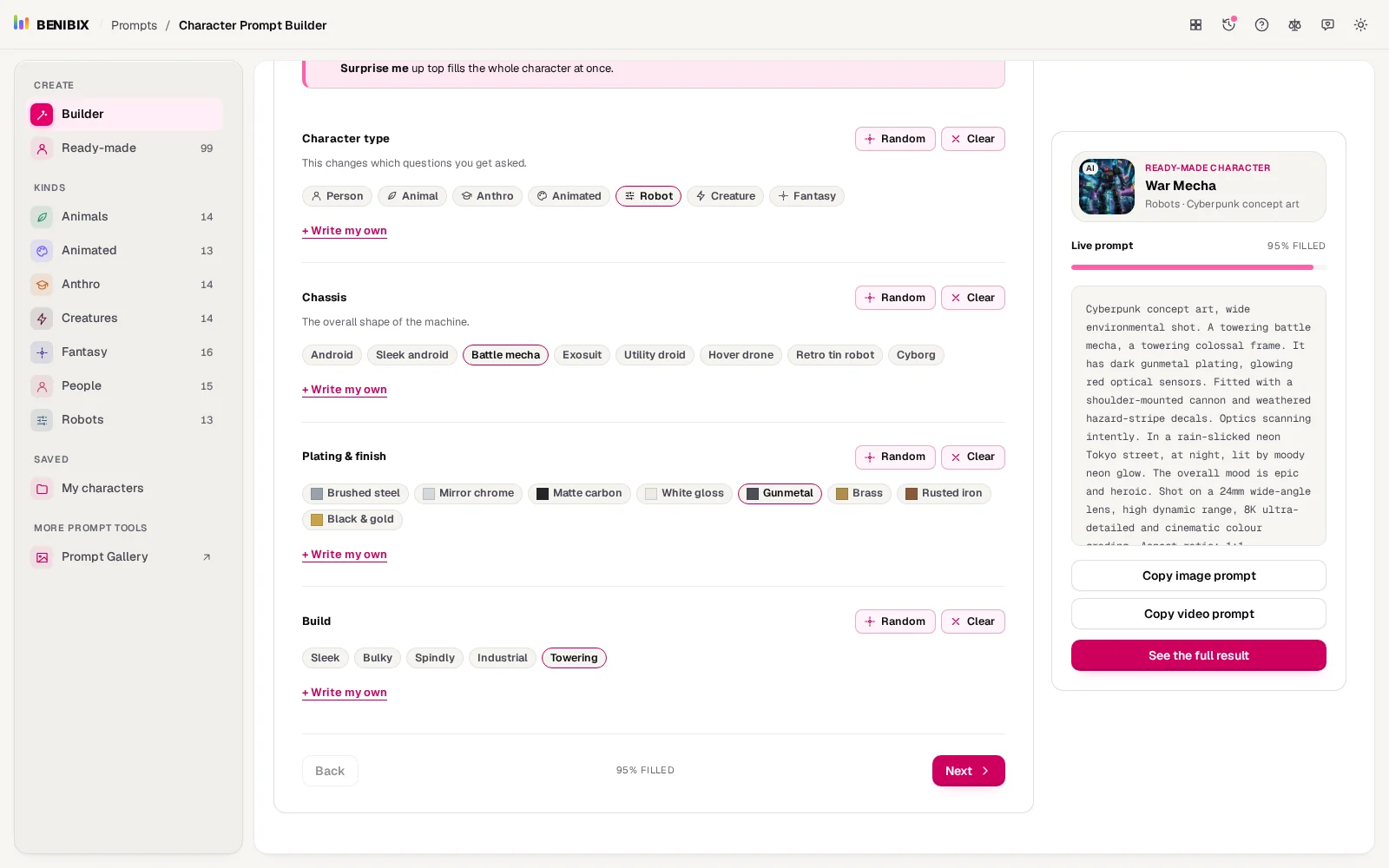This screenshot has width=1389, height=868.
Task: Select the Person character type chip
Action: tap(337, 196)
